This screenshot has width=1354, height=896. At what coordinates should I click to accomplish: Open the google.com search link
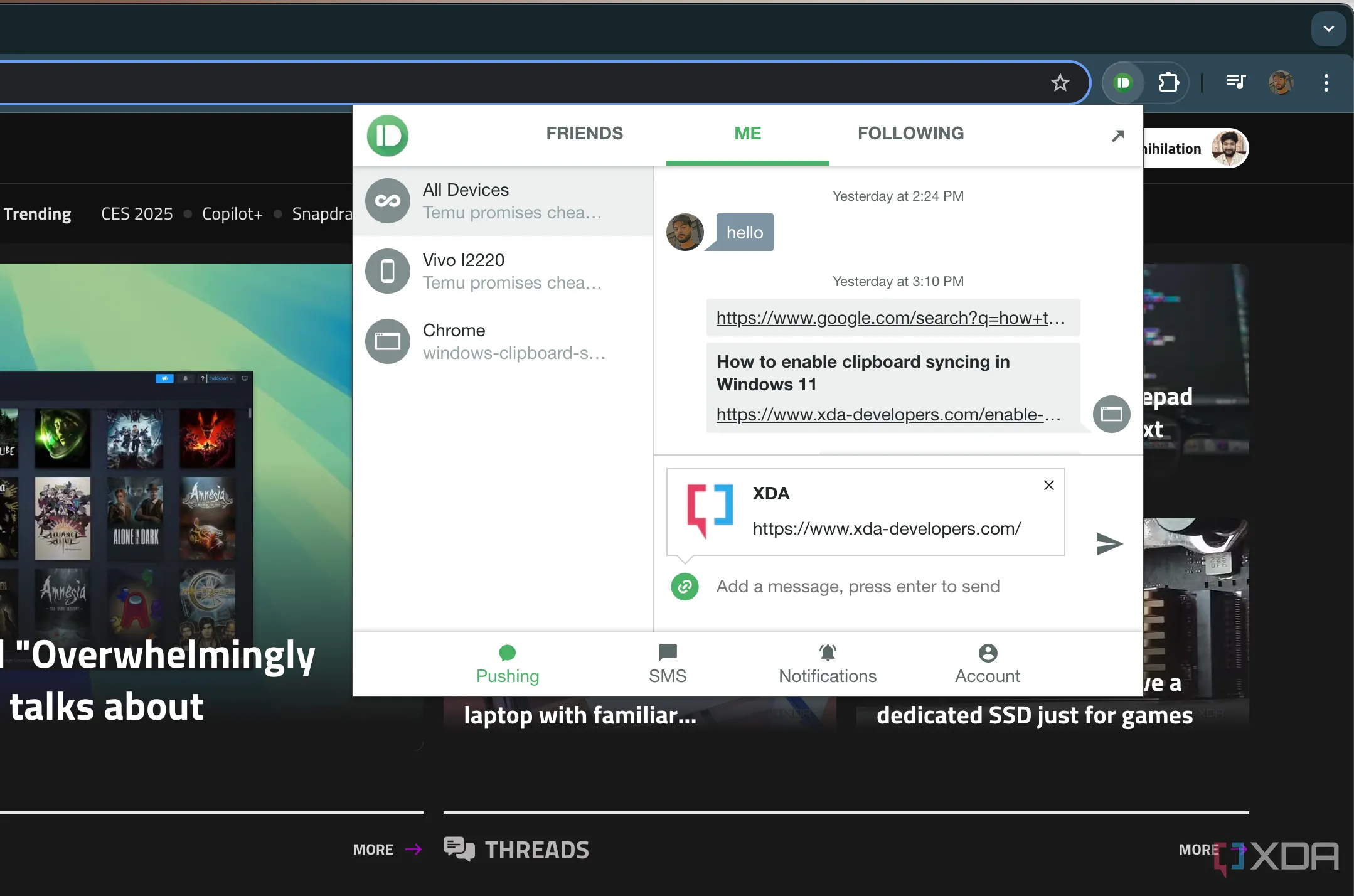pyautogui.click(x=890, y=318)
